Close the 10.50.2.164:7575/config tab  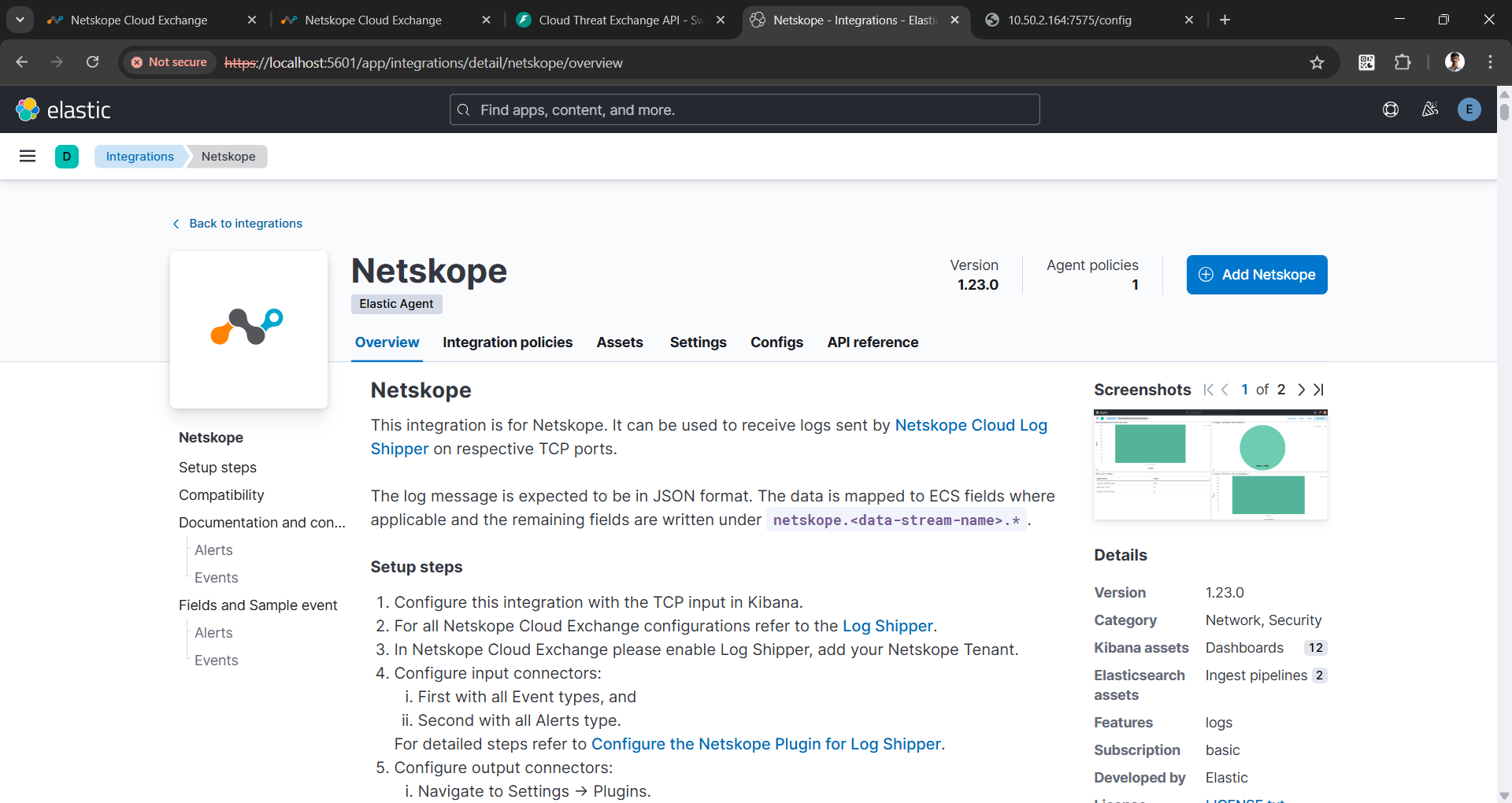coord(1189,20)
